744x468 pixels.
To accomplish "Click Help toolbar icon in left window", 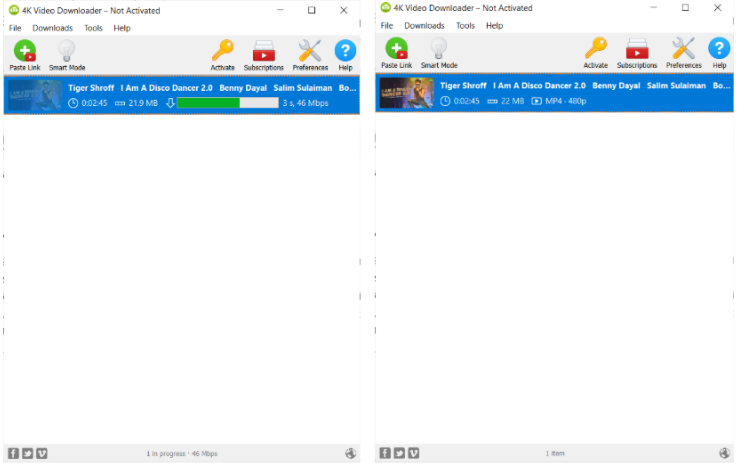I will click(x=345, y=56).
